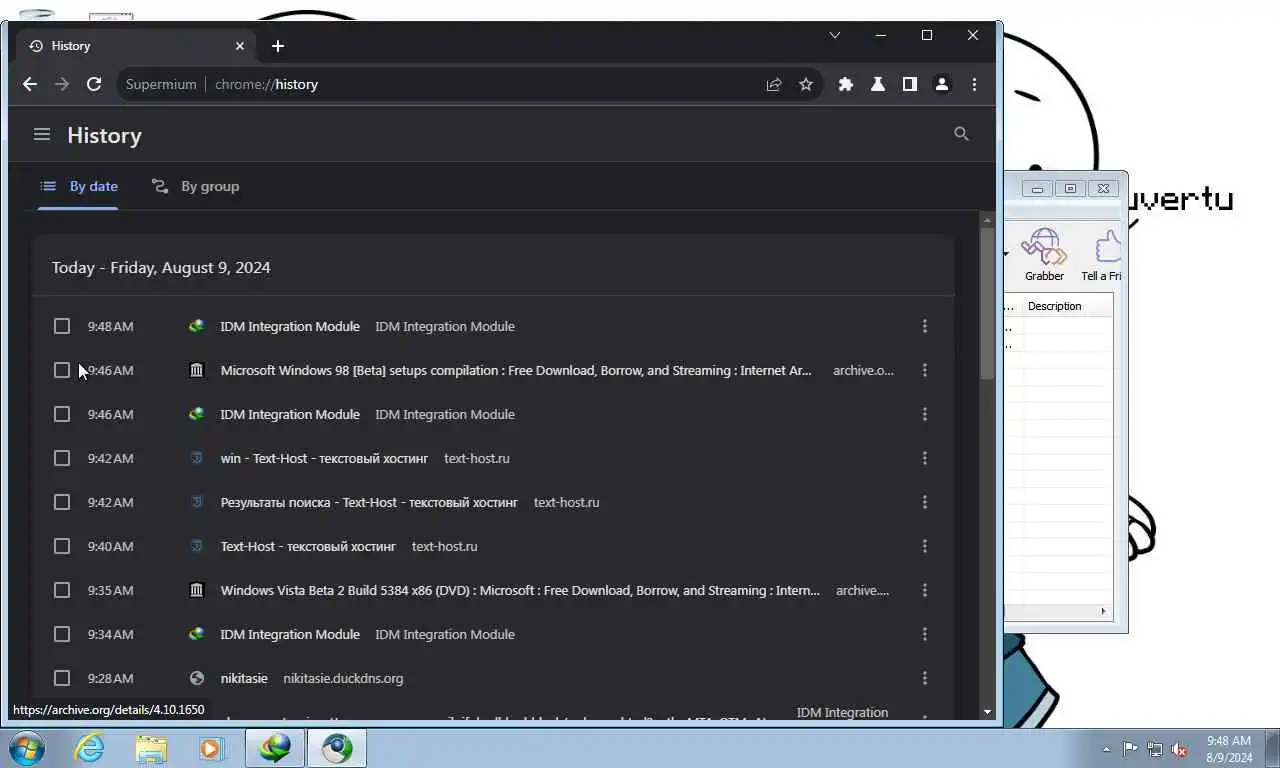
Task: Open actions menu for nikitasie entry
Action: pyautogui.click(x=925, y=678)
